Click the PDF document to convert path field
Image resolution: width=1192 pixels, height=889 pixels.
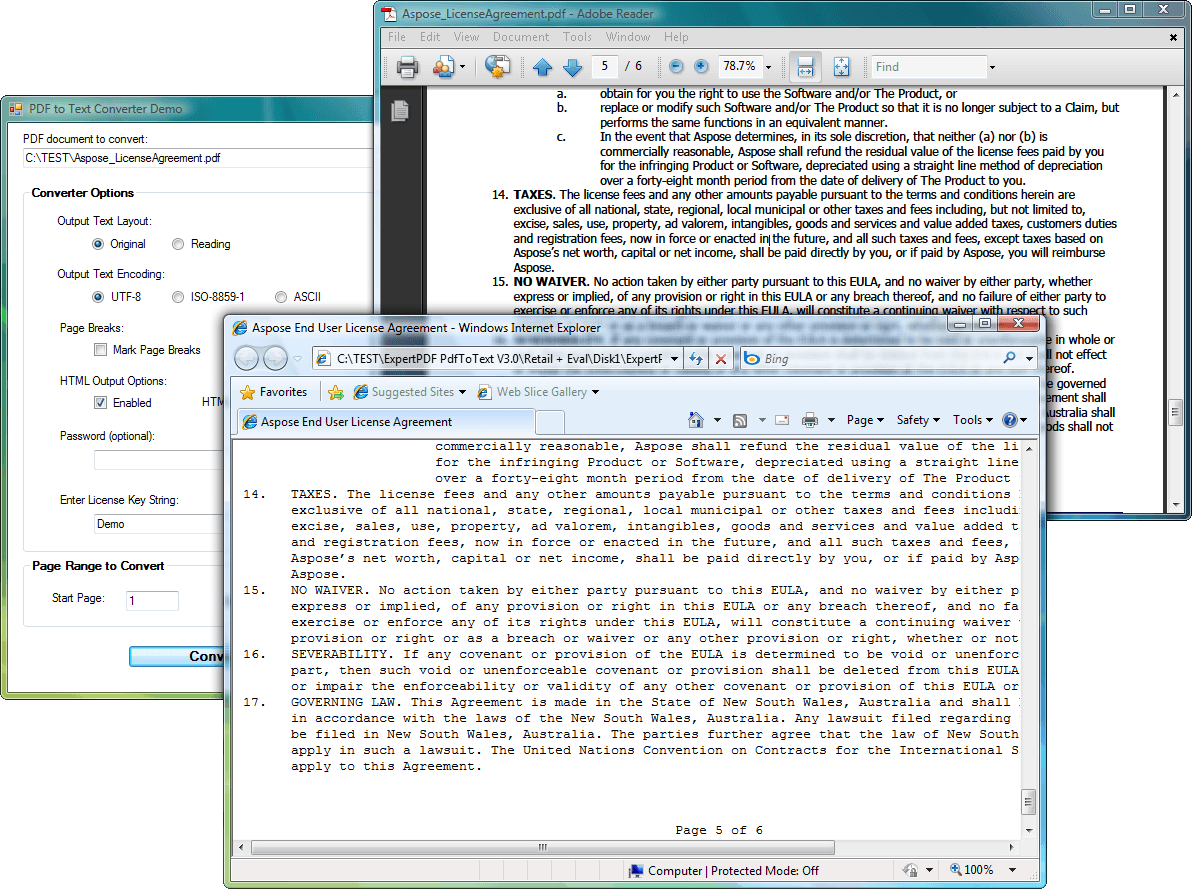click(x=198, y=158)
